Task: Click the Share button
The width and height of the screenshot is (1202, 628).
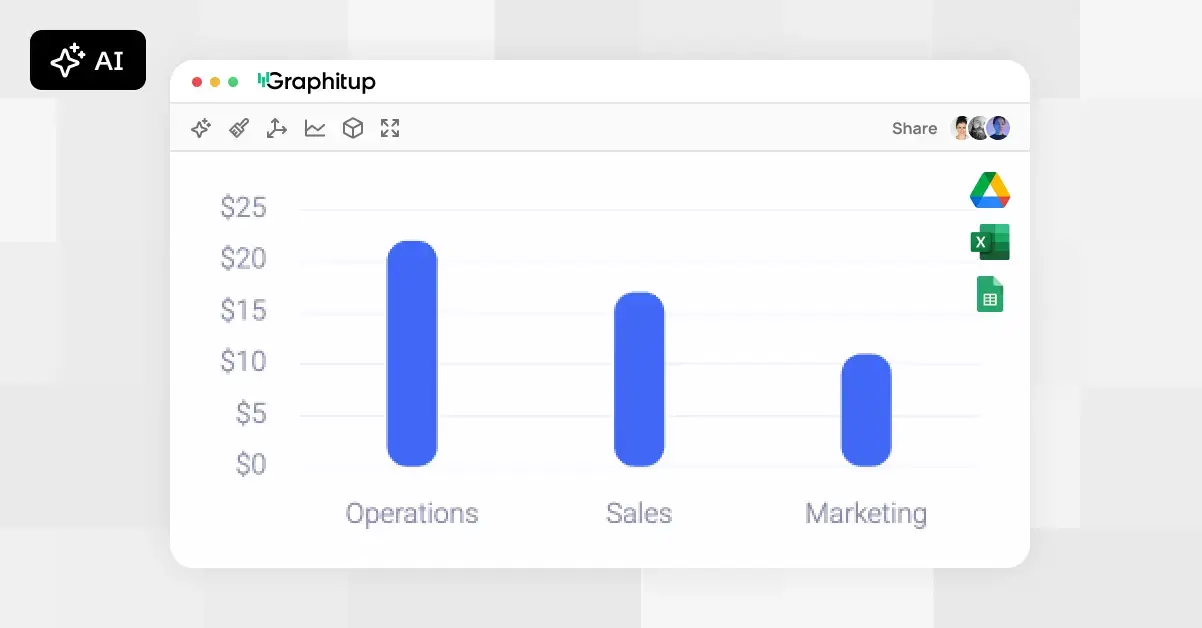Action: click(x=913, y=128)
